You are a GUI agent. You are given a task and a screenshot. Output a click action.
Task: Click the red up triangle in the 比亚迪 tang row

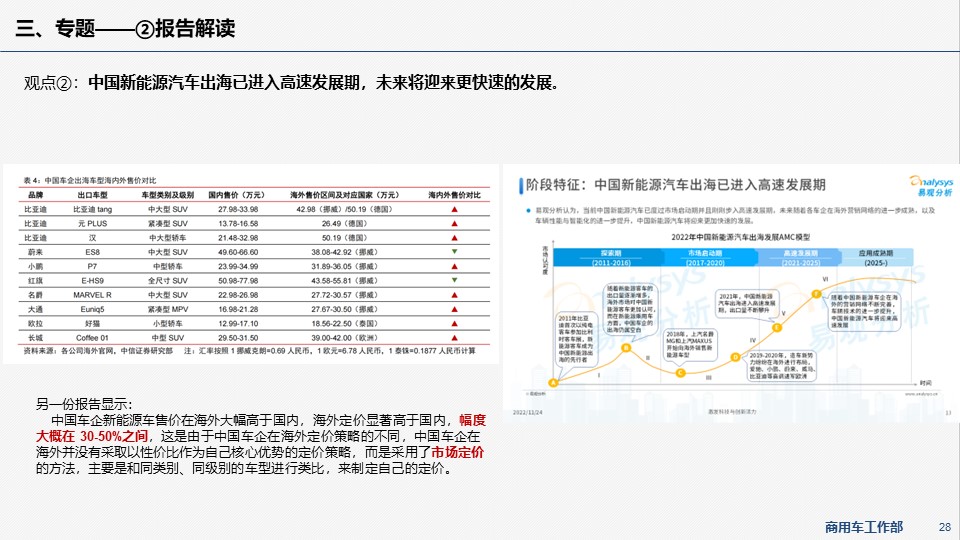pos(454,209)
